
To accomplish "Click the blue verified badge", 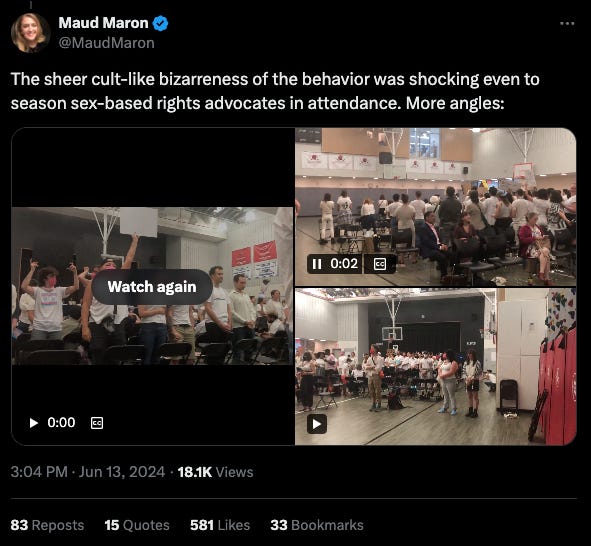I will coord(161,23).
